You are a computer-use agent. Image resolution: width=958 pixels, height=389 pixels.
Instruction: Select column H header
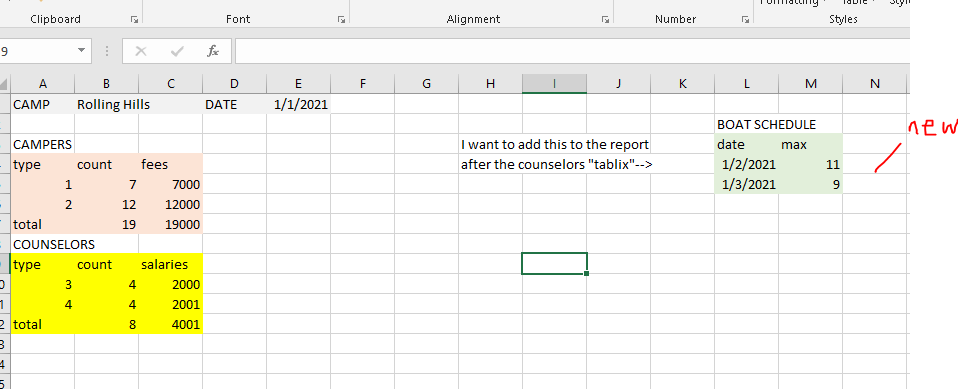(490, 84)
